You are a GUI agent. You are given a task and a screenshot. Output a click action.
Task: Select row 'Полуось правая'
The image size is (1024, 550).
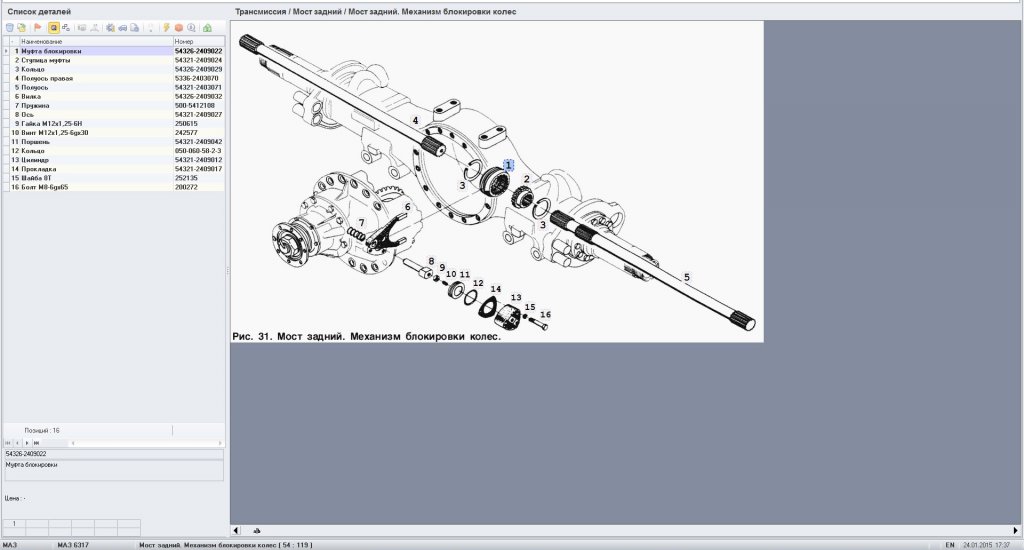click(x=114, y=78)
